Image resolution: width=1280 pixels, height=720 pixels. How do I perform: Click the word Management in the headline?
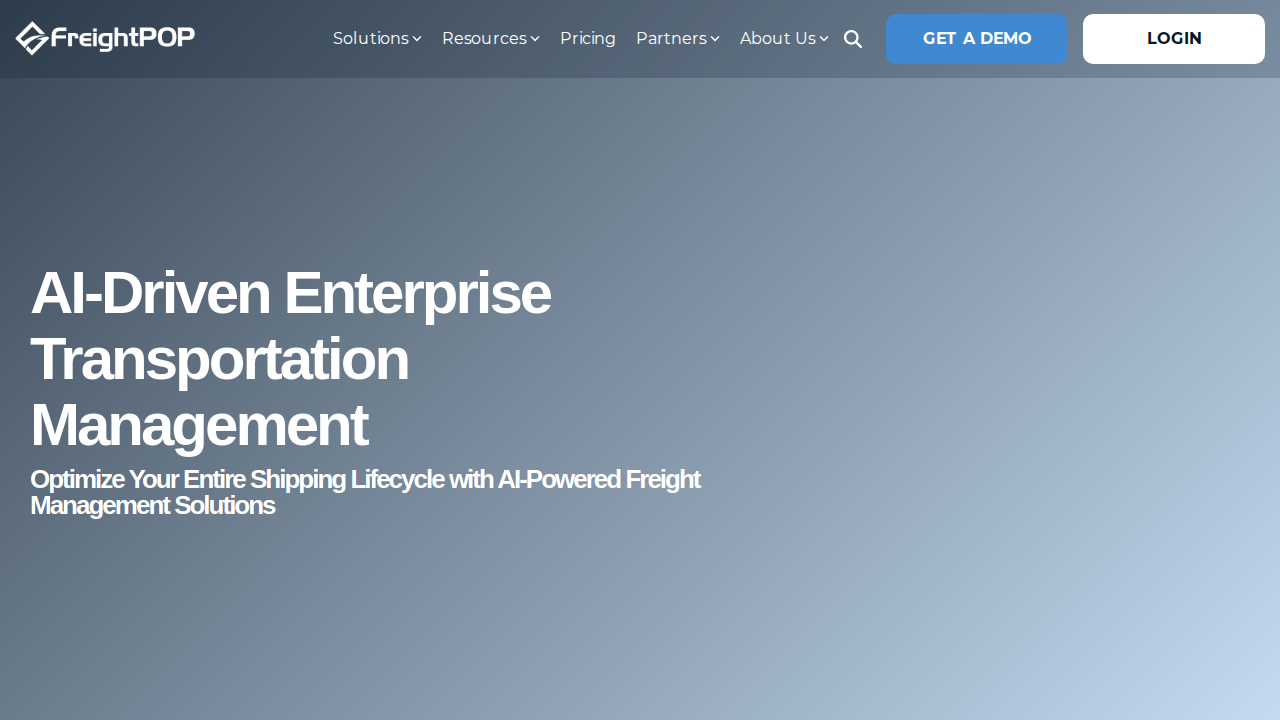coord(199,426)
